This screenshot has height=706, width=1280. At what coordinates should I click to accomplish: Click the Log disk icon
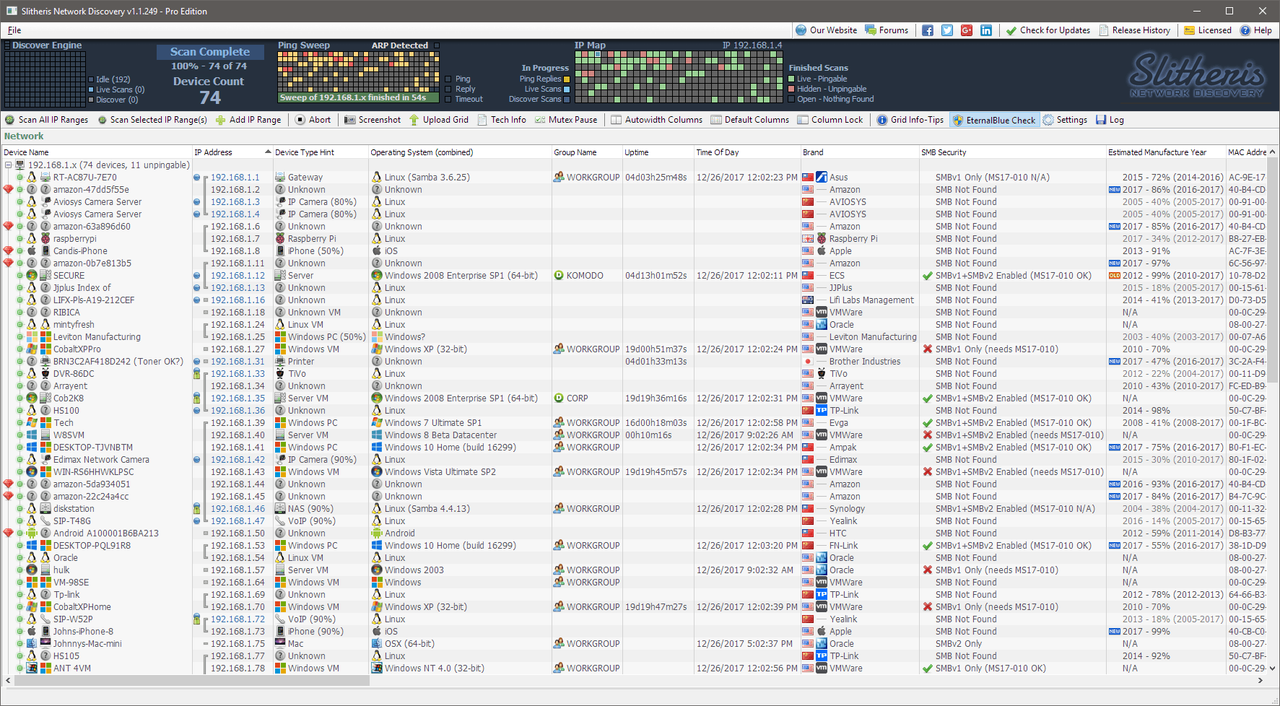point(1101,120)
